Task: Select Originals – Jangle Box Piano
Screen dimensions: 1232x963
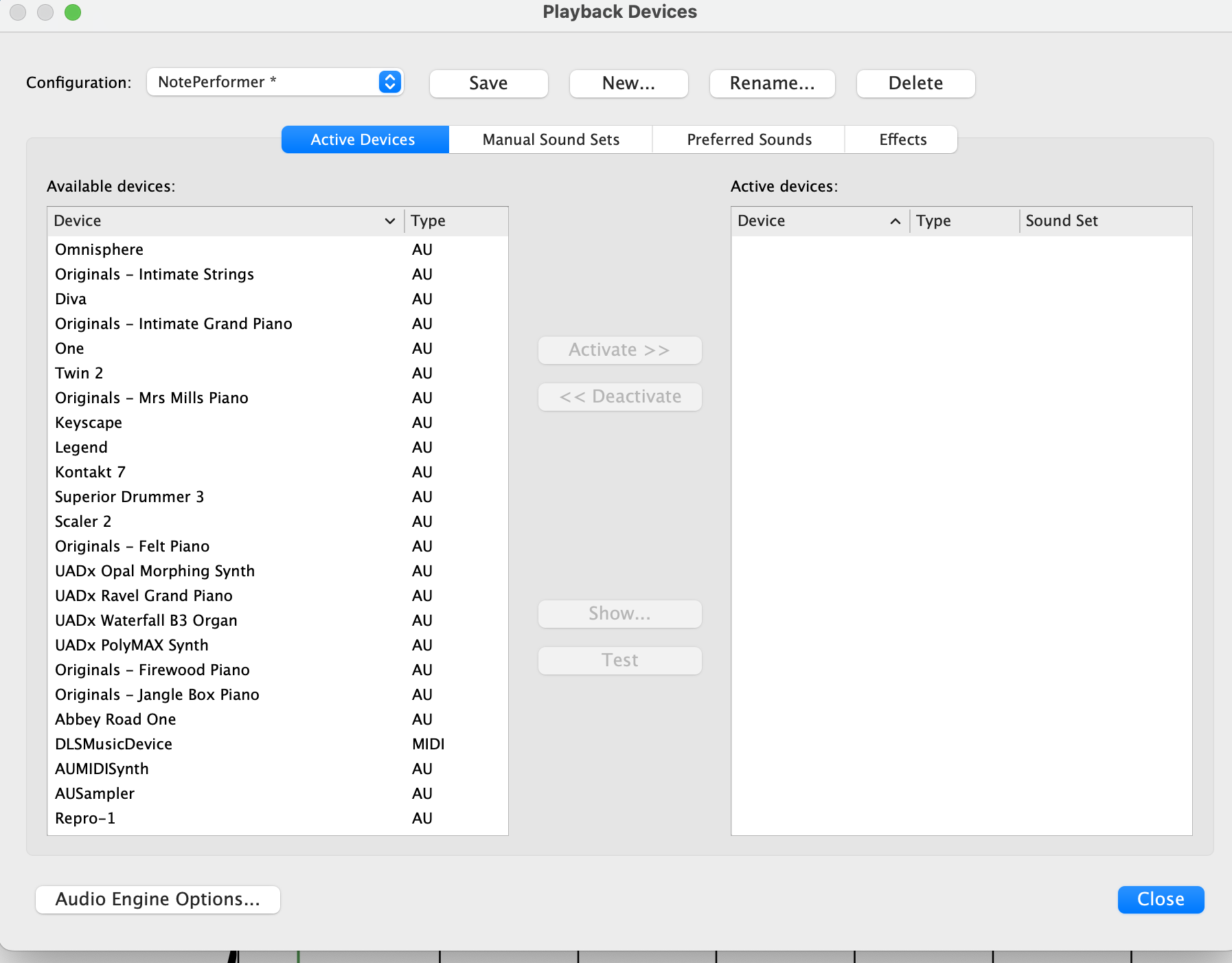Action: (x=277, y=694)
